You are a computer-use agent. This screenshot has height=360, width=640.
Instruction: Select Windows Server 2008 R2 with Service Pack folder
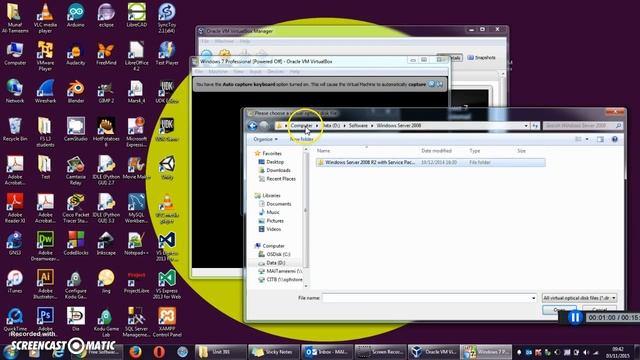click(431, 162)
